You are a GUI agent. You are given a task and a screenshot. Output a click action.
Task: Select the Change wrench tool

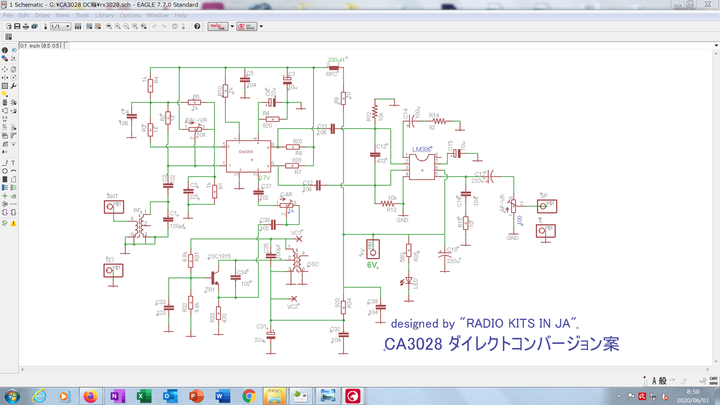pyautogui.click(x=14, y=86)
